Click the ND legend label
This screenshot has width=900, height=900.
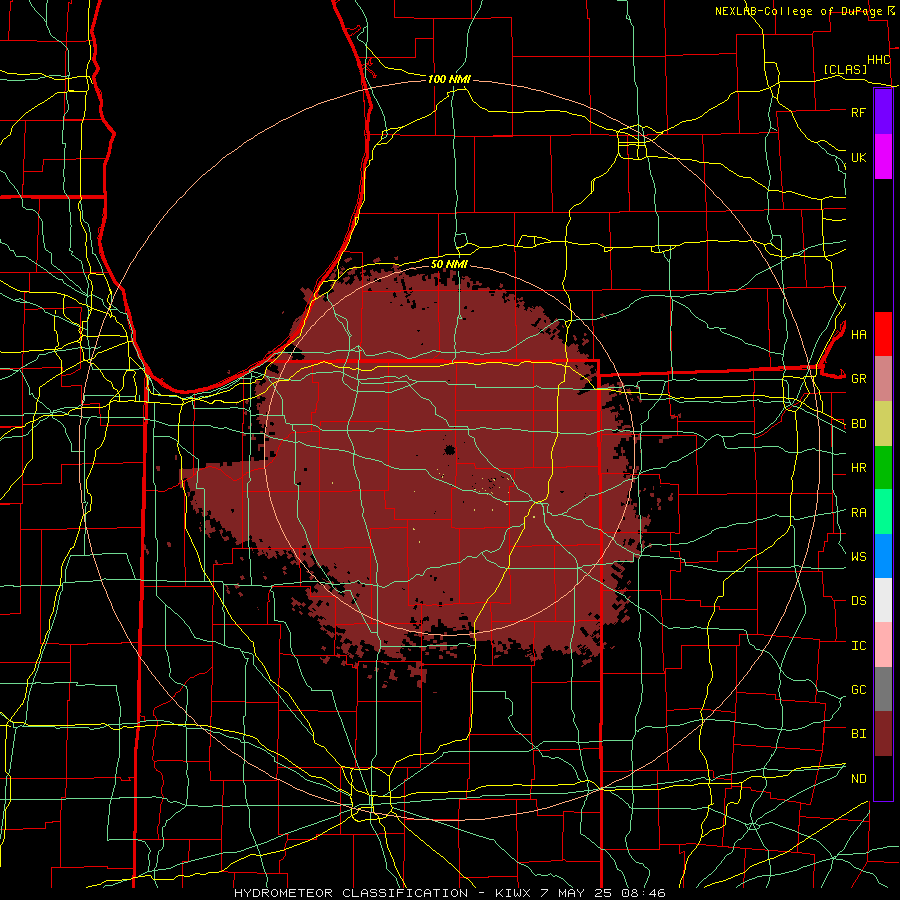(x=858, y=779)
